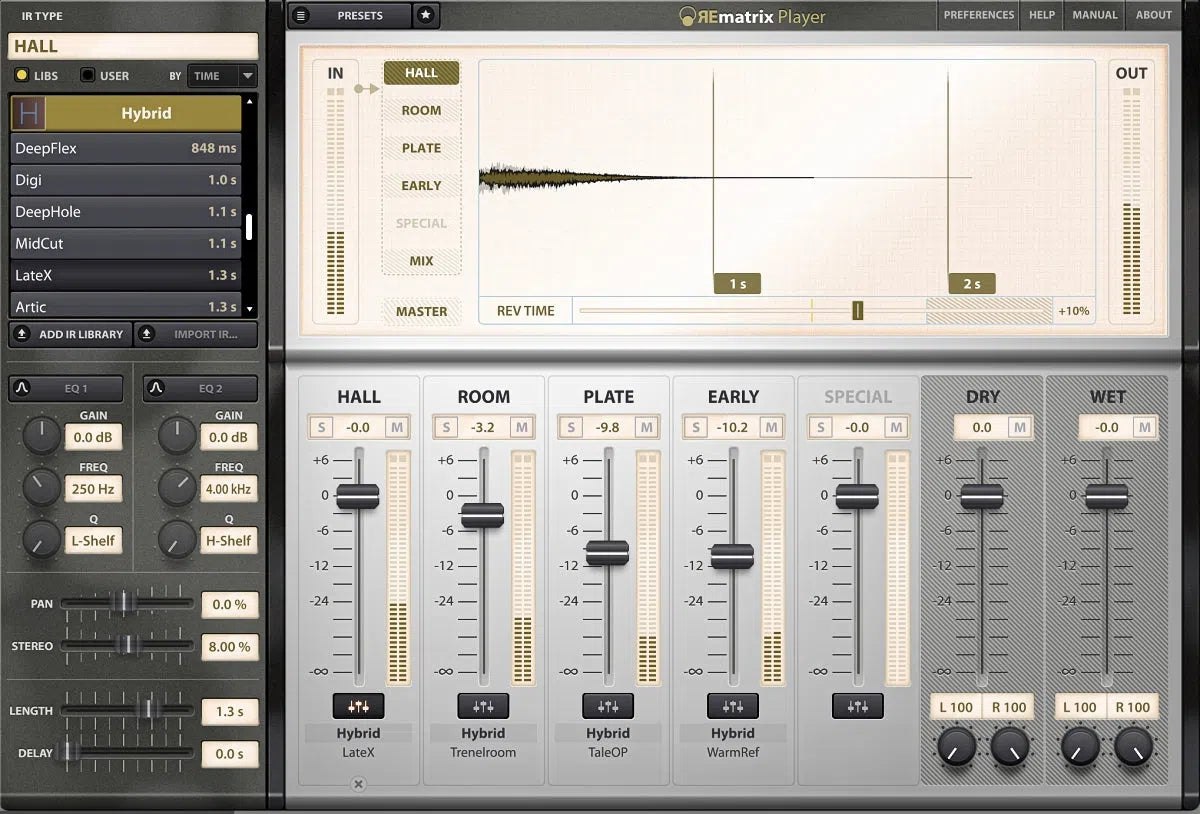This screenshot has width=1200, height=814.
Task: Open the PRESETS menu
Action: pyautogui.click(x=360, y=15)
